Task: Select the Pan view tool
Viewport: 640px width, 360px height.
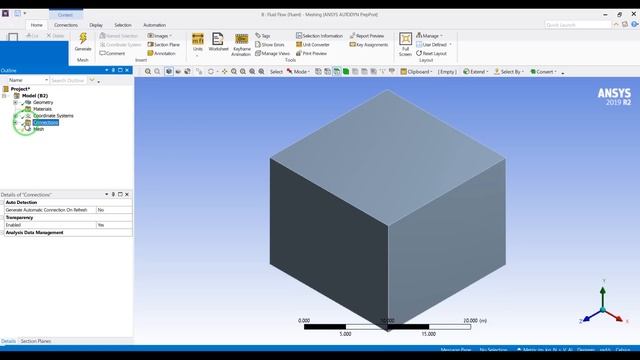Action: point(224,71)
